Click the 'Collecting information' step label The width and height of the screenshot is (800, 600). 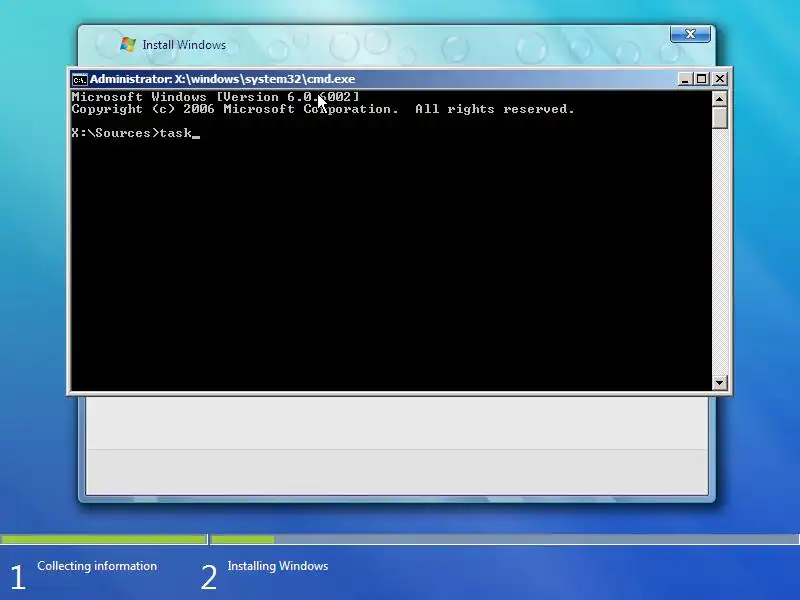(x=97, y=566)
